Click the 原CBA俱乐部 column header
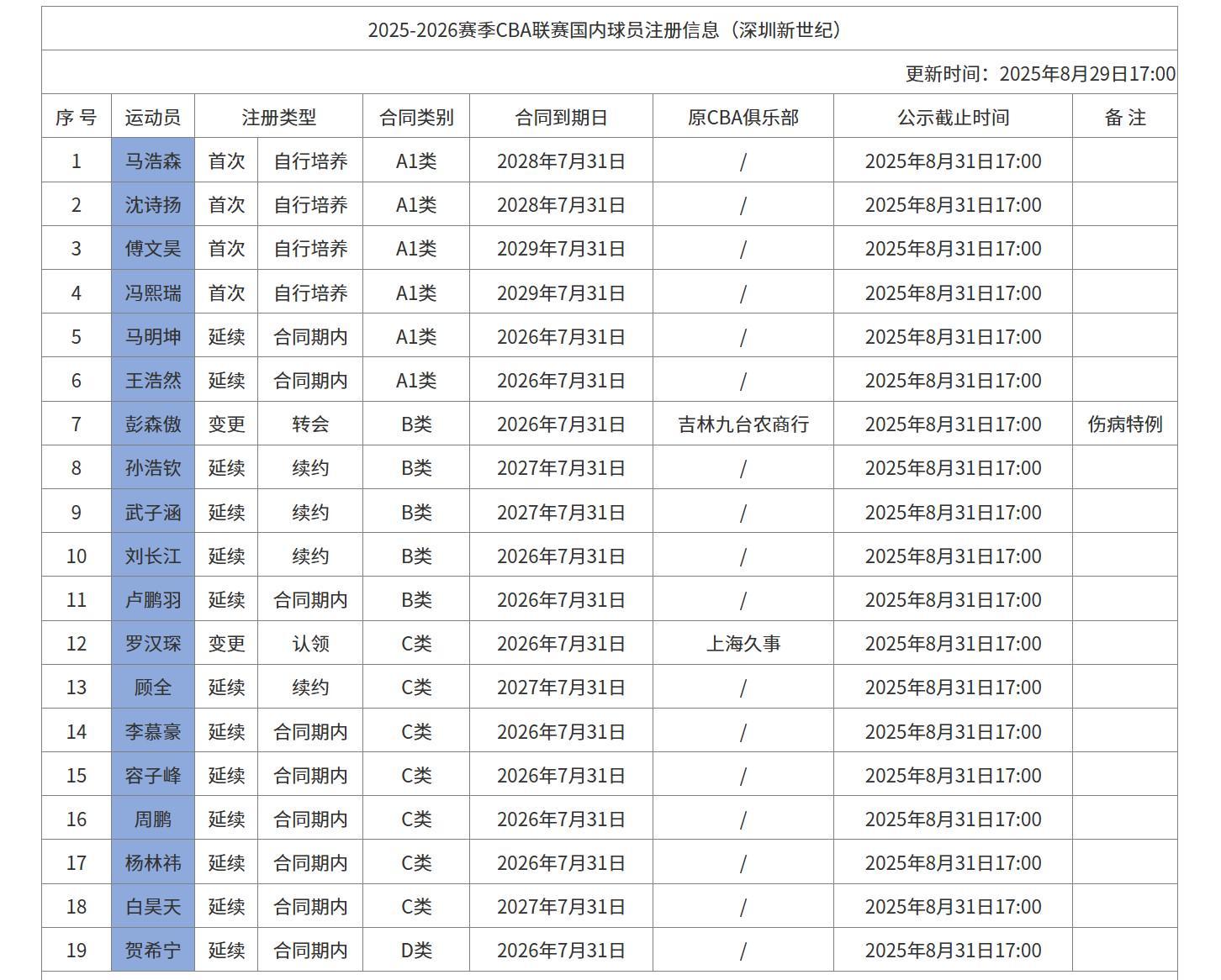Viewport: 1221px width, 980px height. 743,117
